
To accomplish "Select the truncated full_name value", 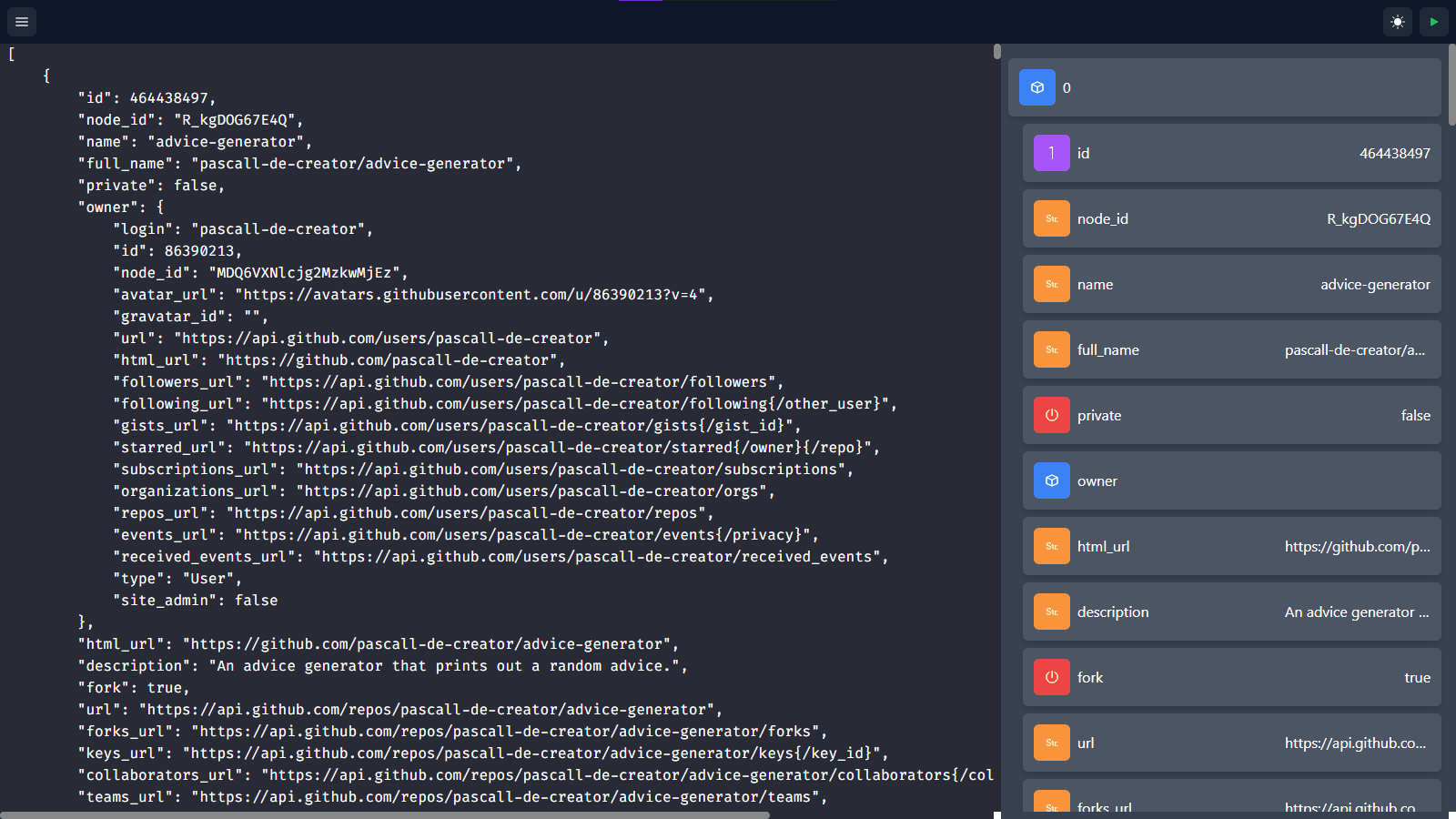I will pos(1355,349).
